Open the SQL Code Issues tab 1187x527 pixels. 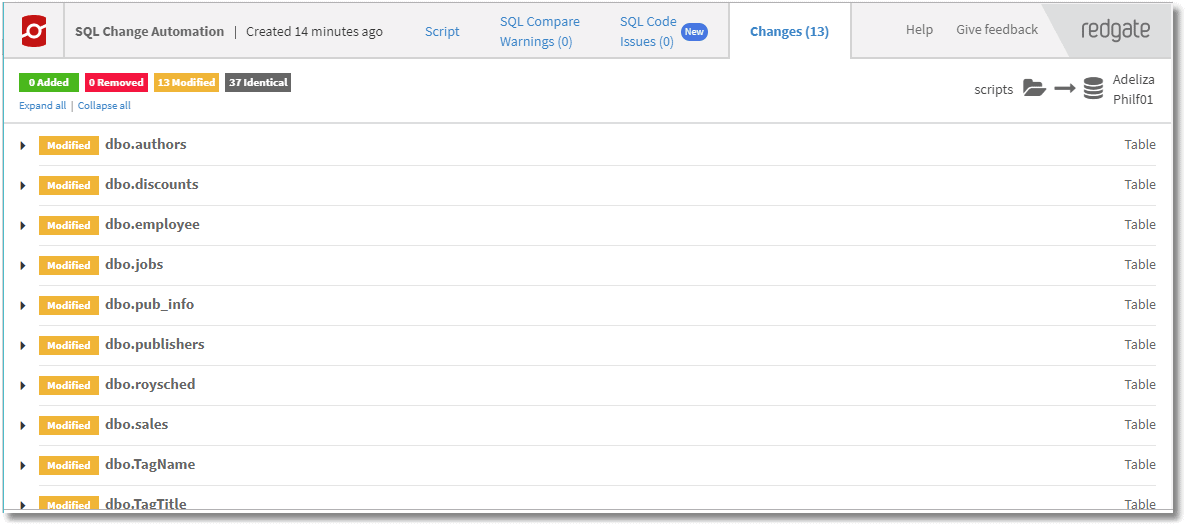[x=648, y=32]
